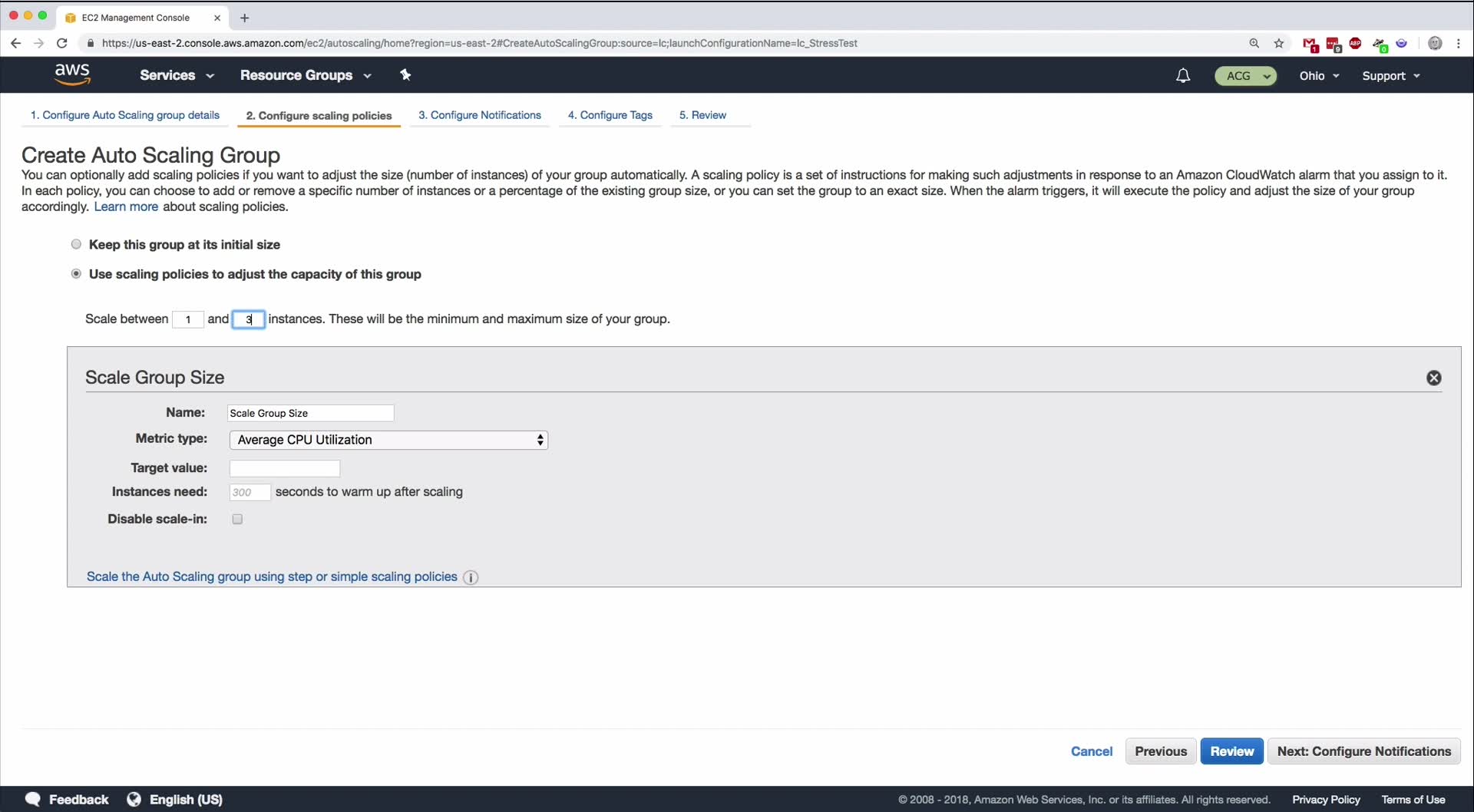
Task: Click the policy Name input field
Action: click(310, 413)
